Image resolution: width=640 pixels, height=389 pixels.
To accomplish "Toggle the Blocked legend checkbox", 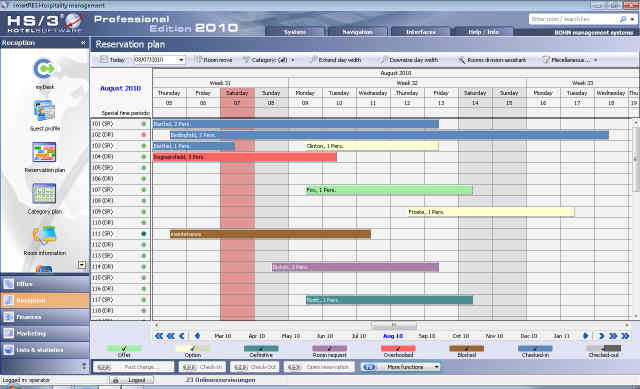I will point(467,348).
